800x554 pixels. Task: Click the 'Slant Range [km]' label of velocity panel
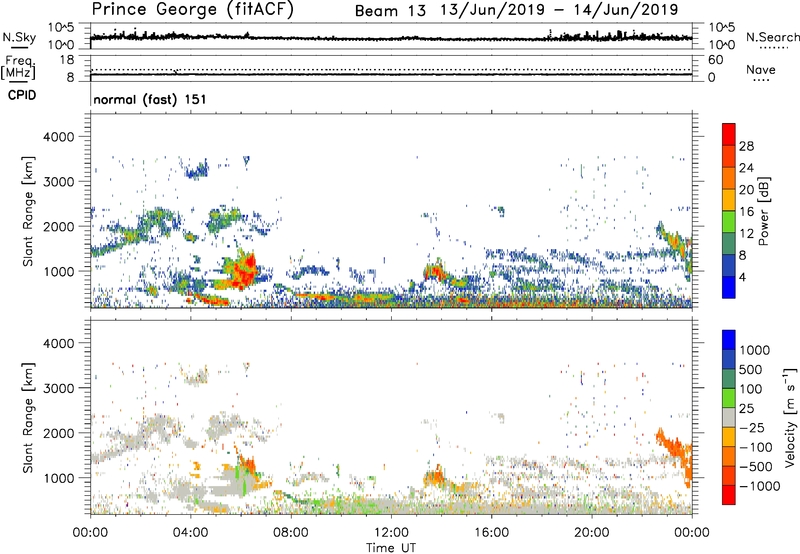(x=28, y=418)
